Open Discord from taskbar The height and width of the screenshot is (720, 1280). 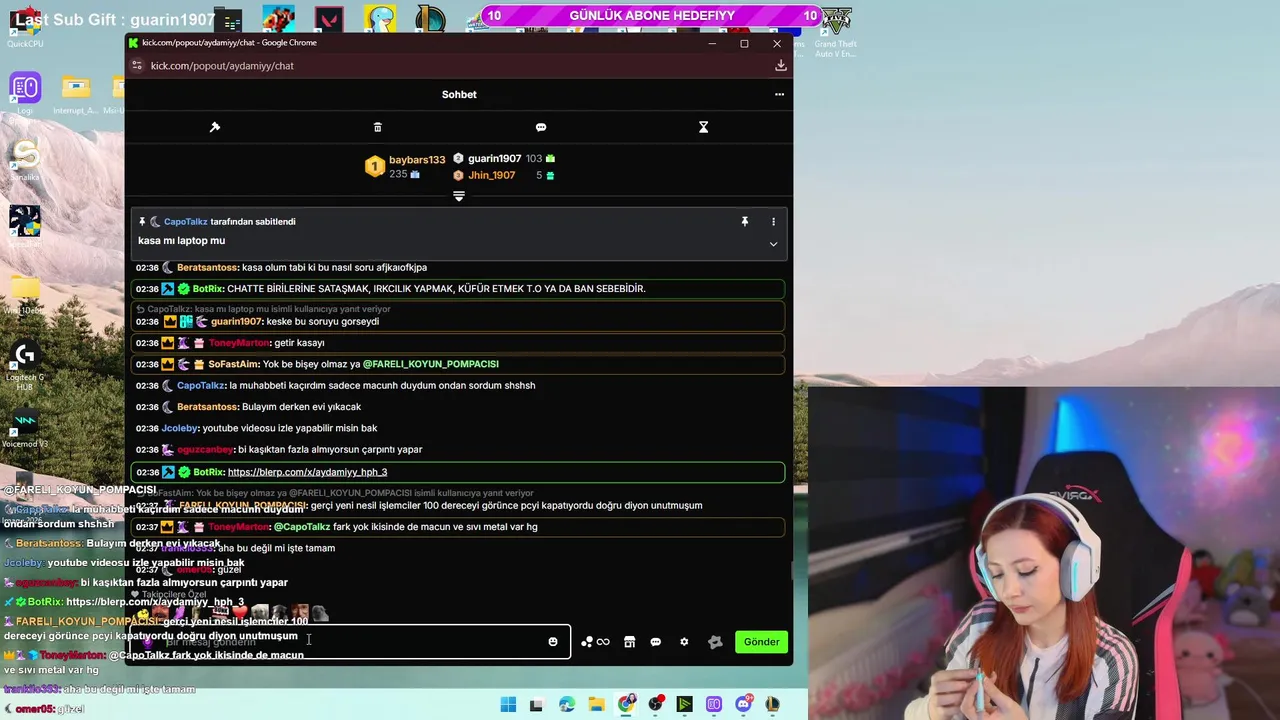point(743,705)
